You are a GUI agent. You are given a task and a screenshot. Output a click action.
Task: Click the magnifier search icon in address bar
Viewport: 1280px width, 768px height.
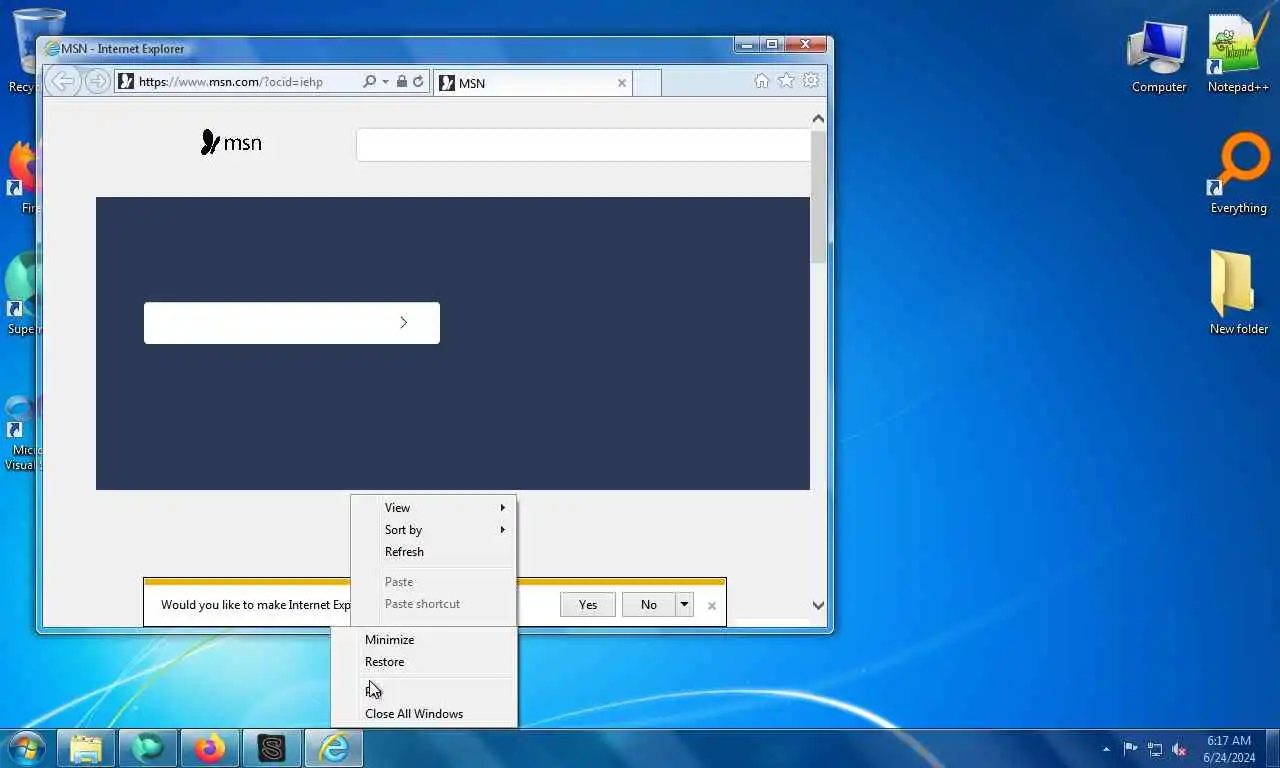click(369, 81)
